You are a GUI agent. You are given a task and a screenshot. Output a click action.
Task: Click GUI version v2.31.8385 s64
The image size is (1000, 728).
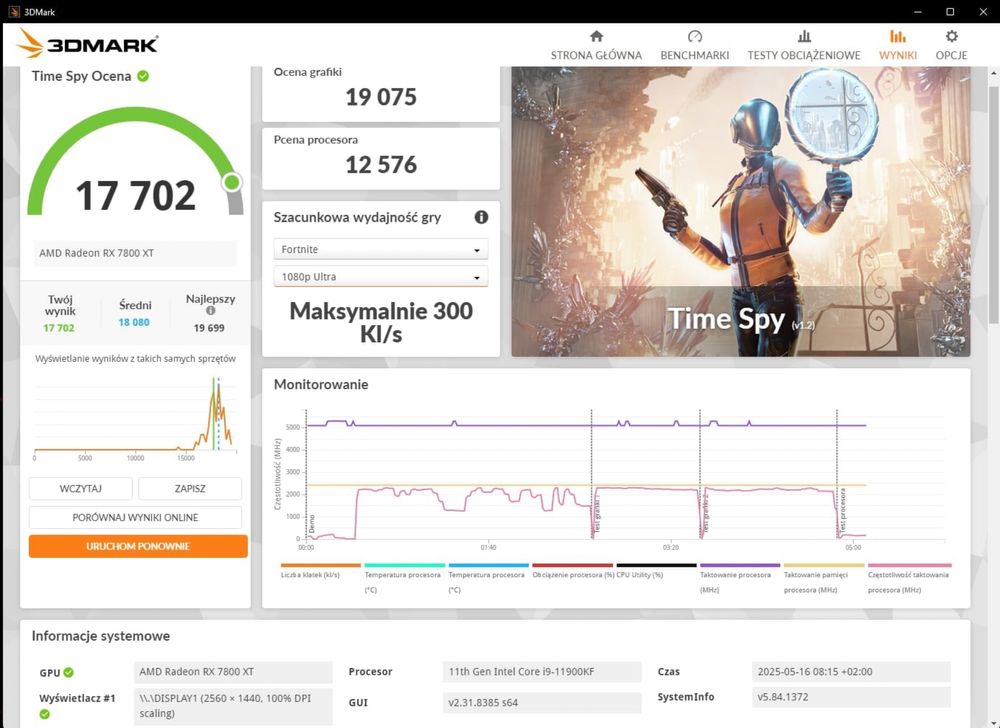coord(541,703)
